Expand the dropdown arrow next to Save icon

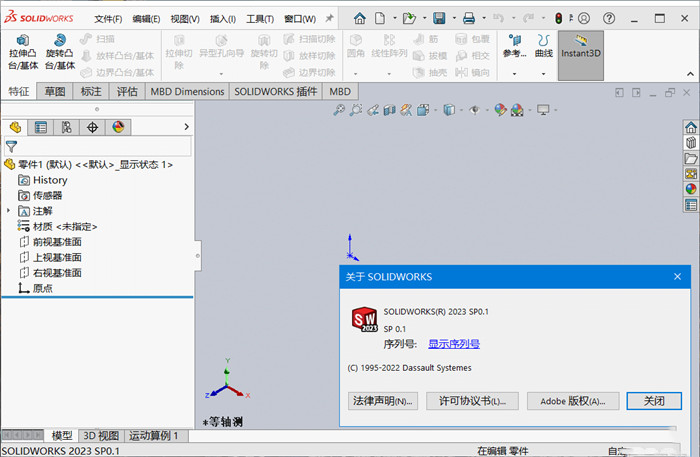(x=454, y=18)
